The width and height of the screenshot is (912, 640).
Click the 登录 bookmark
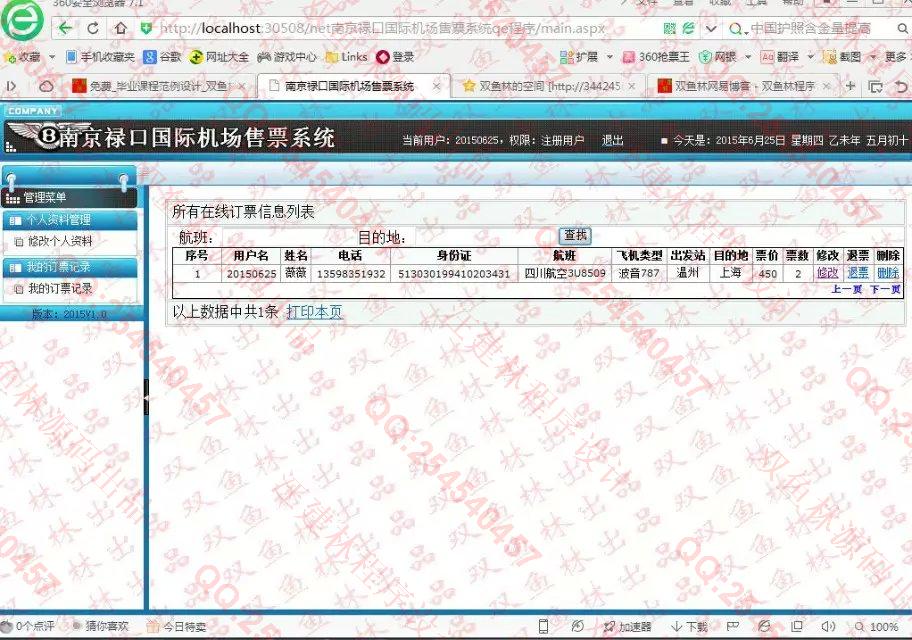tap(396, 57)
